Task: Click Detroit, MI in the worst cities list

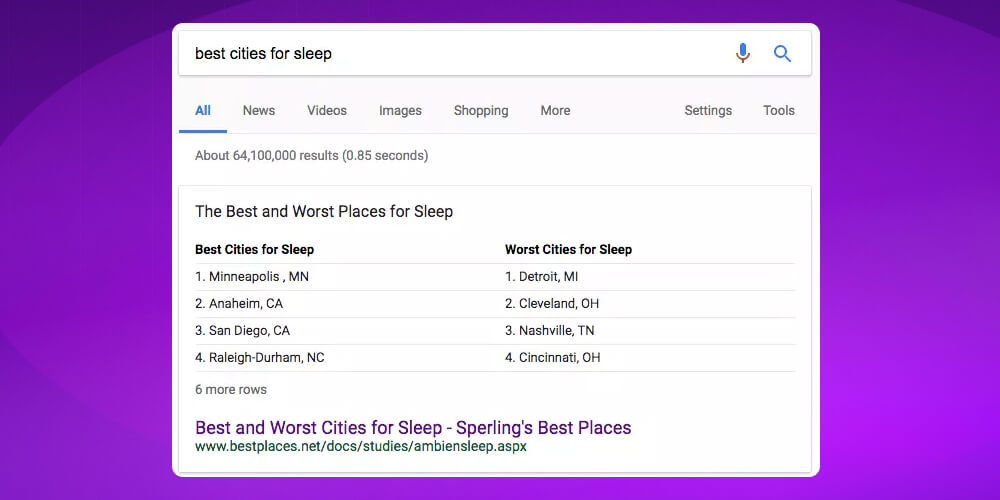Action: pos(541,276)
